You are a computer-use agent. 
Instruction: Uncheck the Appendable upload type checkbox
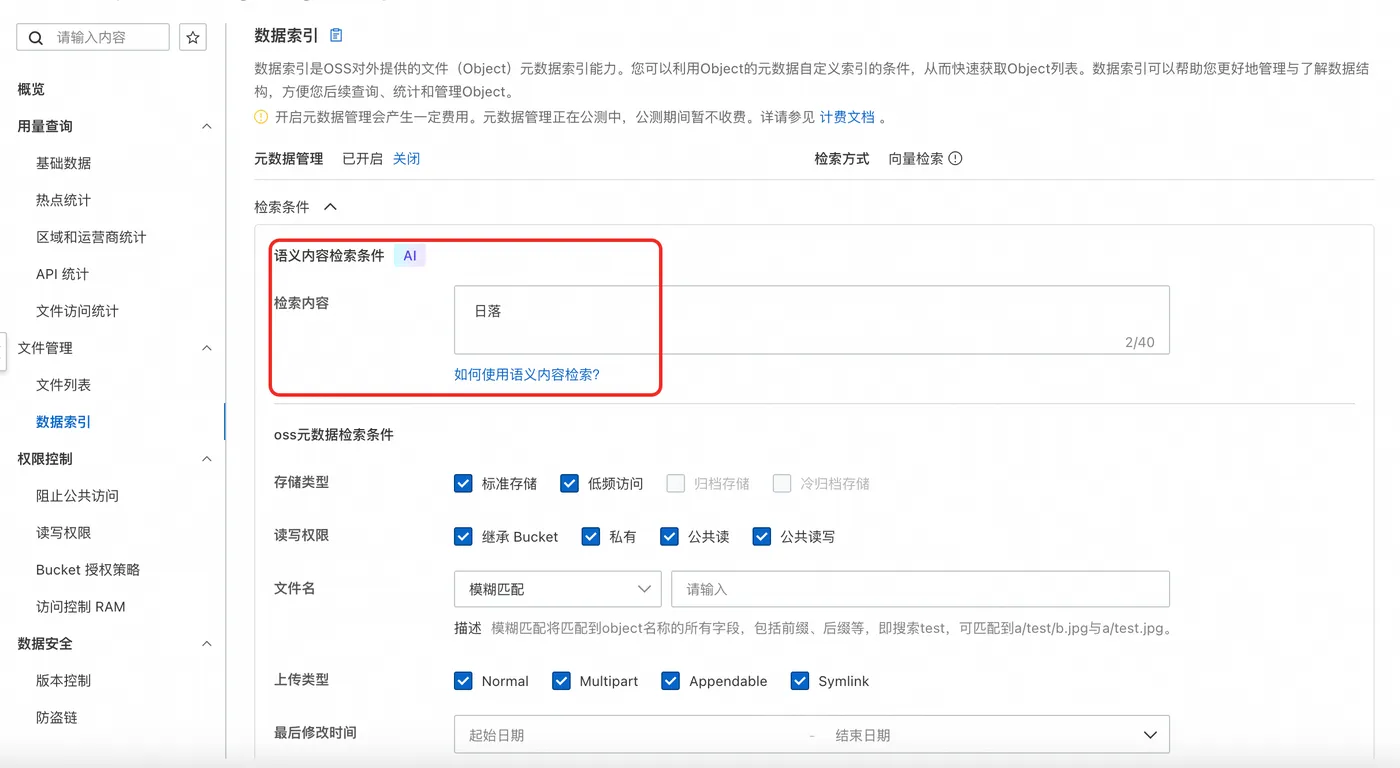pyautogui.click(x=670, y=681)
